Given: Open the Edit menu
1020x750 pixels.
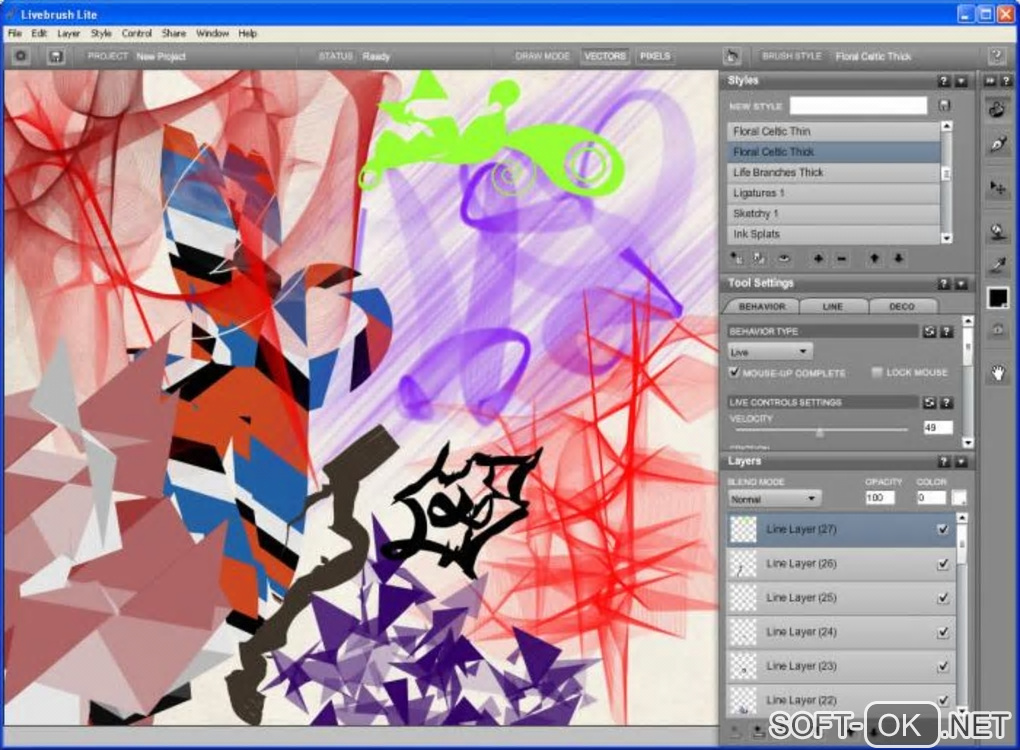Looking at the screenshot, I should 39,33.
